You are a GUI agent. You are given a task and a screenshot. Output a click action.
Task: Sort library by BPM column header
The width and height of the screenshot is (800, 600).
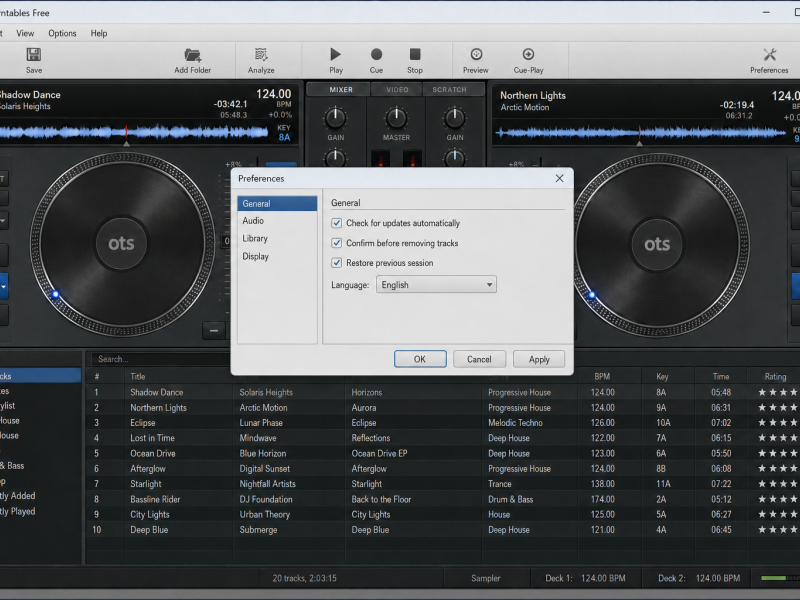point(602,377)
